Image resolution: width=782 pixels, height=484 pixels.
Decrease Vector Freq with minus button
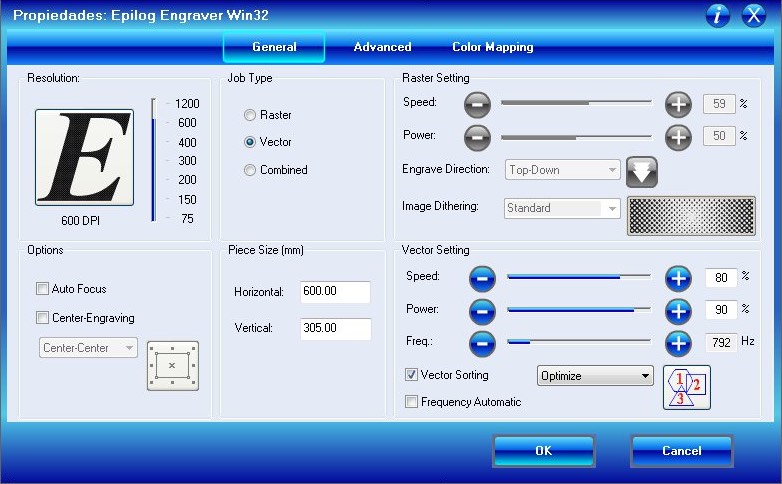tap(482, 344)
